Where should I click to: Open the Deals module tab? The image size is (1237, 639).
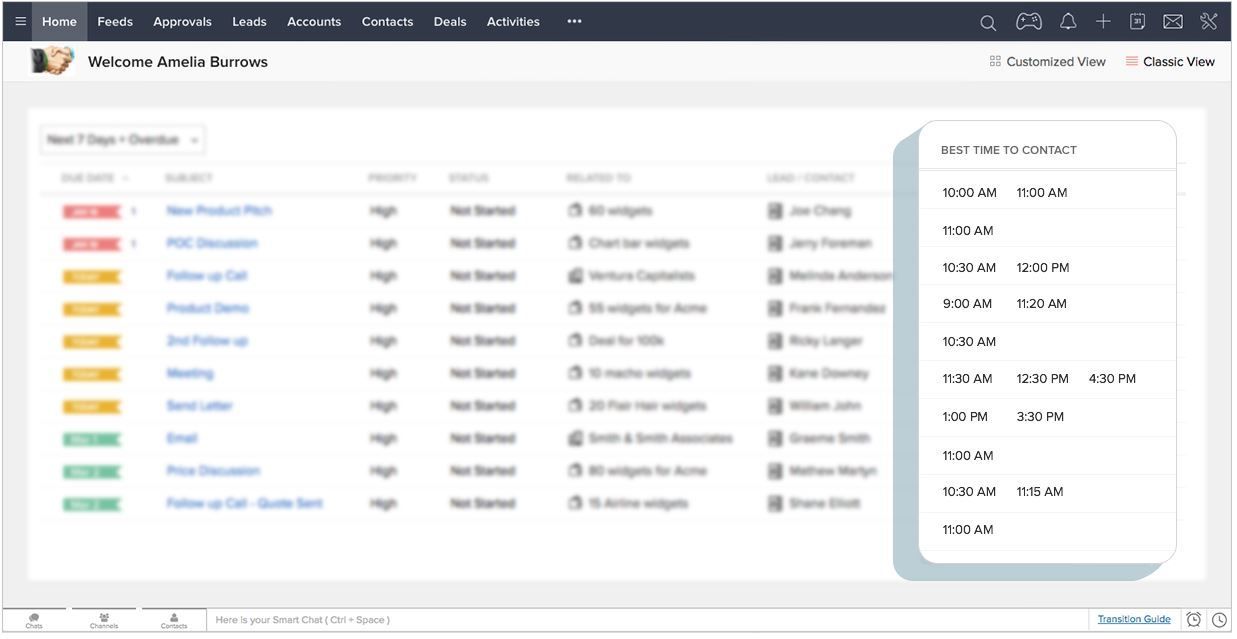[449, 21]
